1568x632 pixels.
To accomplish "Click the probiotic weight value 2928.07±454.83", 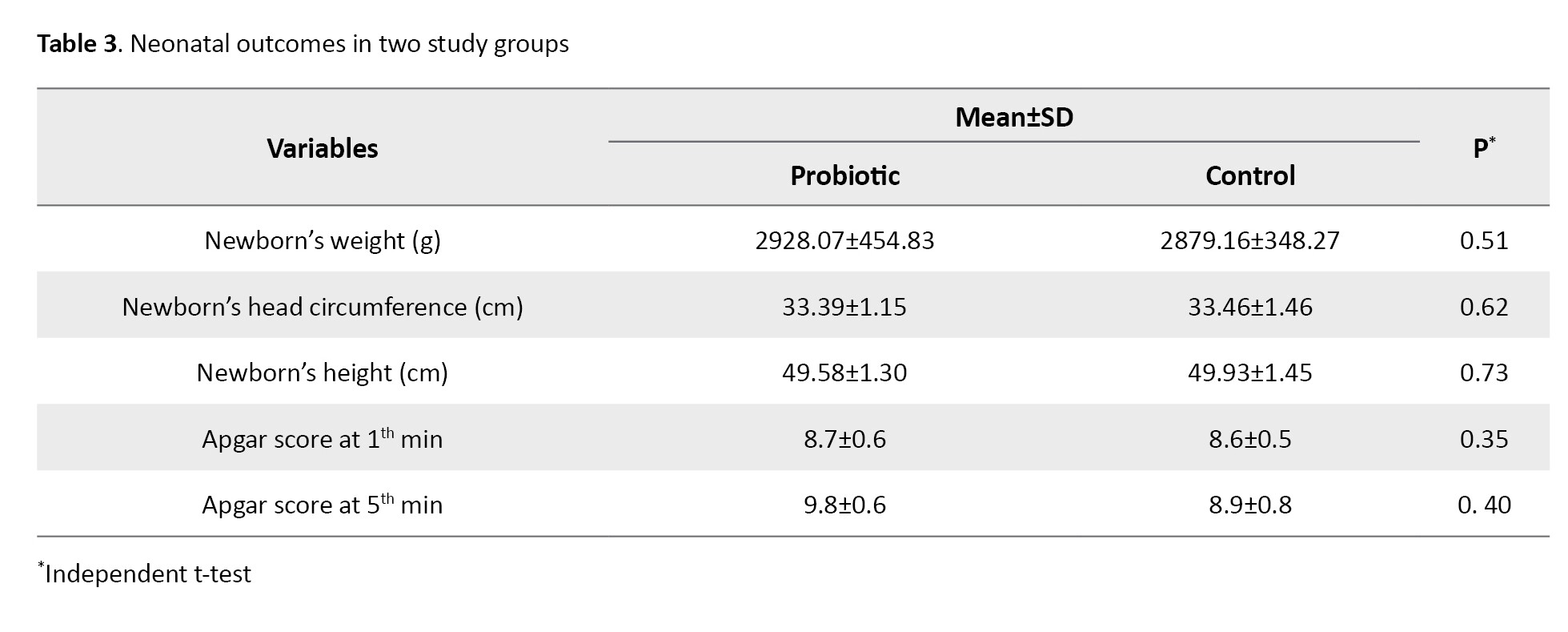I will point(844,240).
